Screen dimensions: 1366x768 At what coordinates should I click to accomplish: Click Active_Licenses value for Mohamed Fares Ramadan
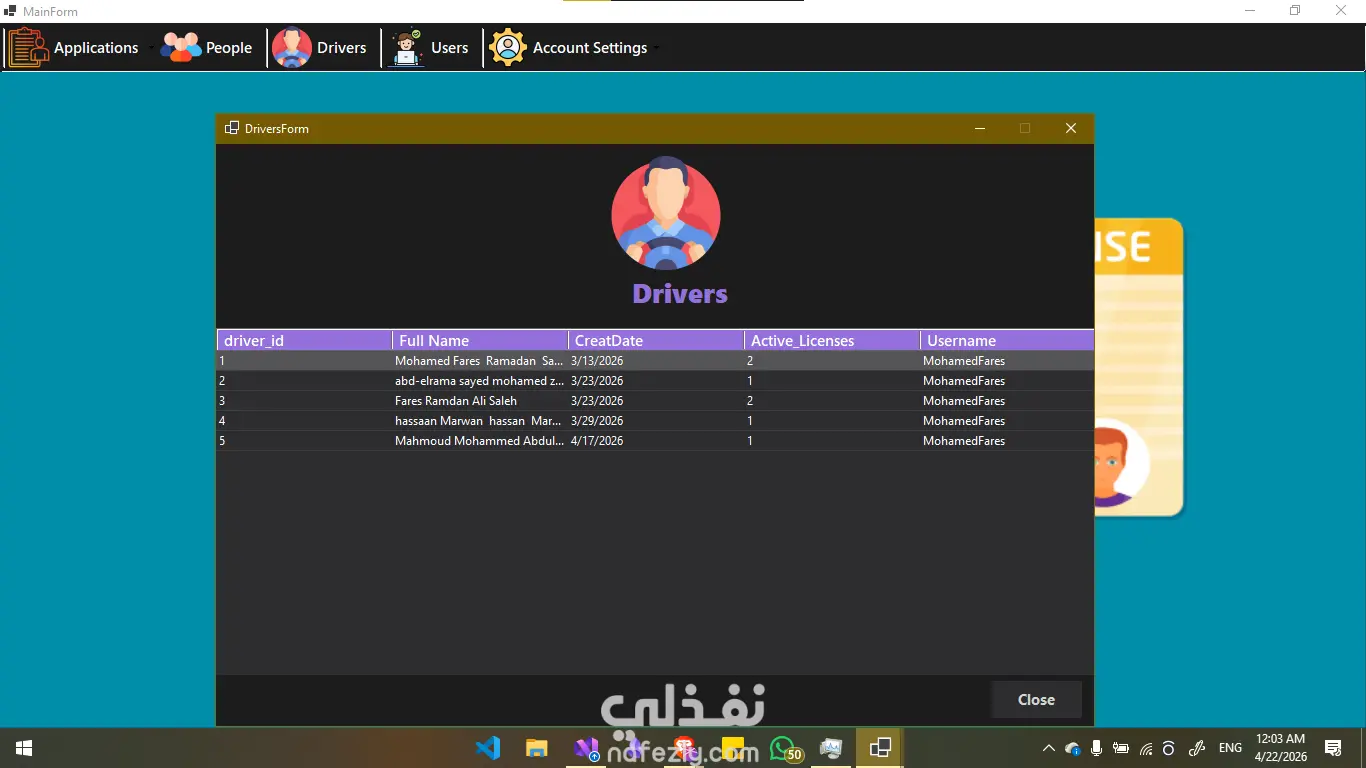(832, 361)
